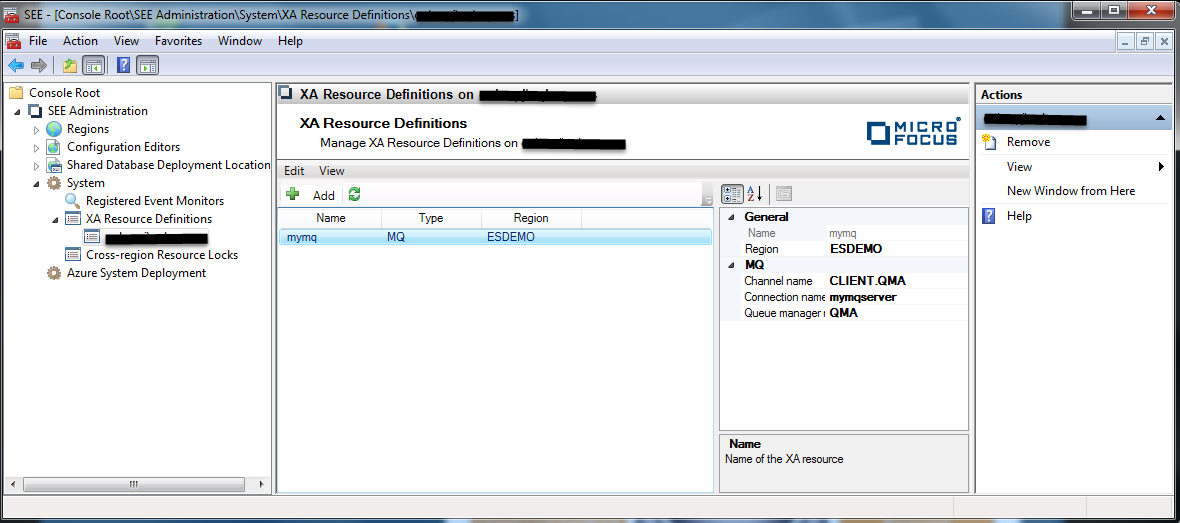Screen dimensions: 1180x523
Task: Click the Remove action icon
Action: coord(989,141)
